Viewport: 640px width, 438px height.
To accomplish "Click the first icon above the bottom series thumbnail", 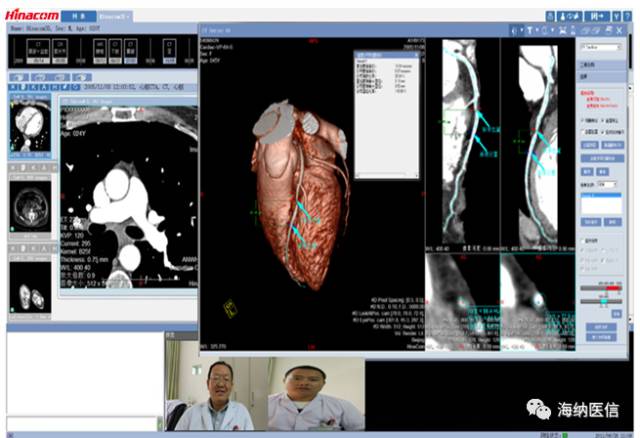I will pyautogui.click(x=13, y=248).
